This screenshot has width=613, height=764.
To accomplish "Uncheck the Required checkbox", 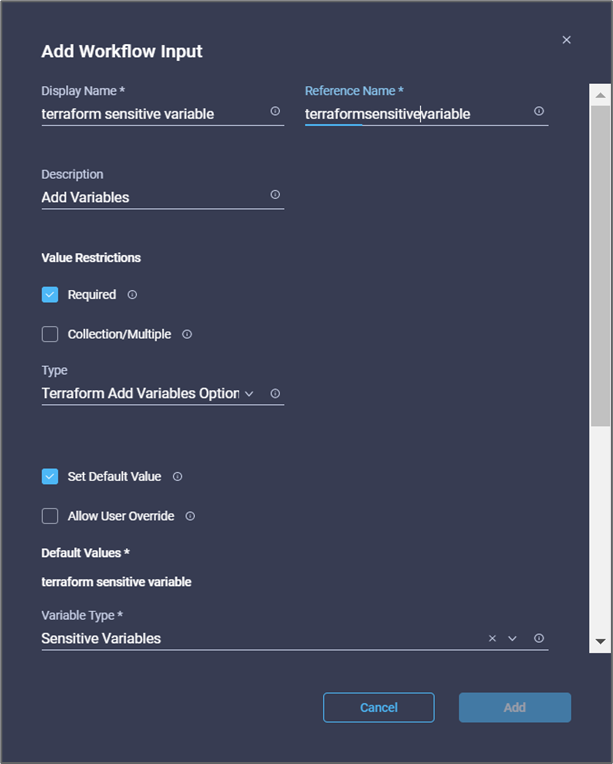I will tap(50, 295).
